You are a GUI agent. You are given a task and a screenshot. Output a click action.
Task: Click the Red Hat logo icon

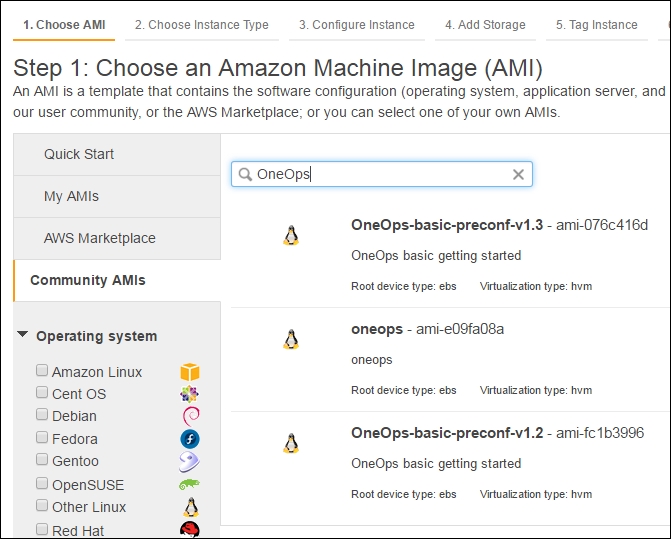(x=190, y=530)
